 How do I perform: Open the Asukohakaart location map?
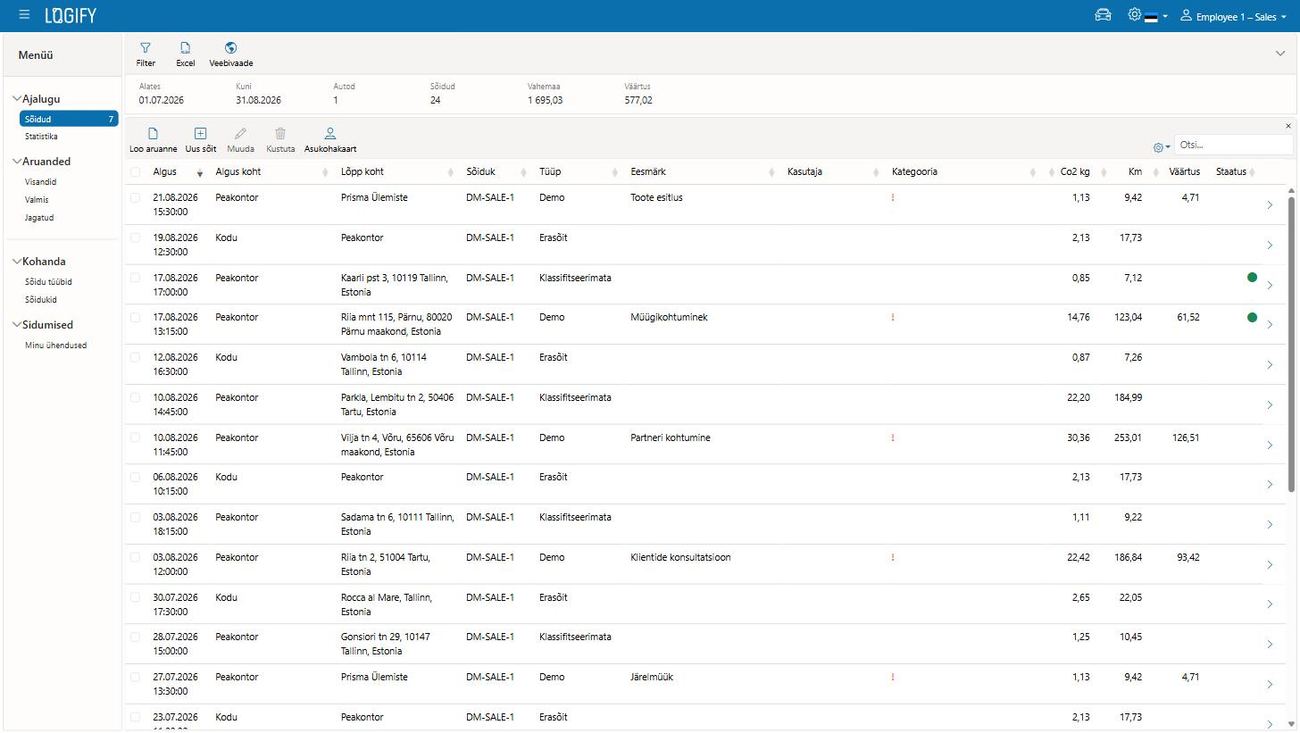click(330, 140)
